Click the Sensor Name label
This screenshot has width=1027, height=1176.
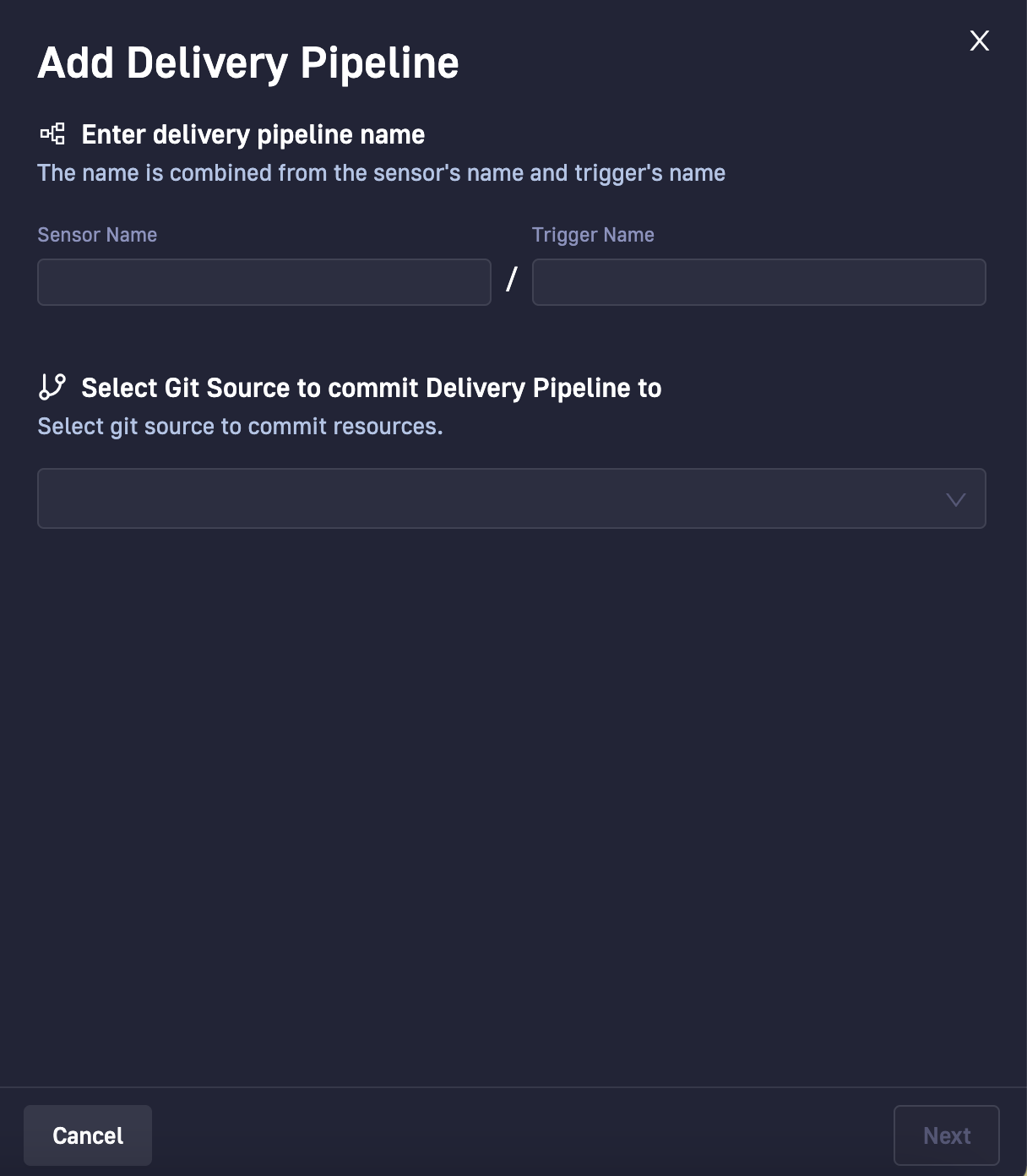(x=97, y=235)
